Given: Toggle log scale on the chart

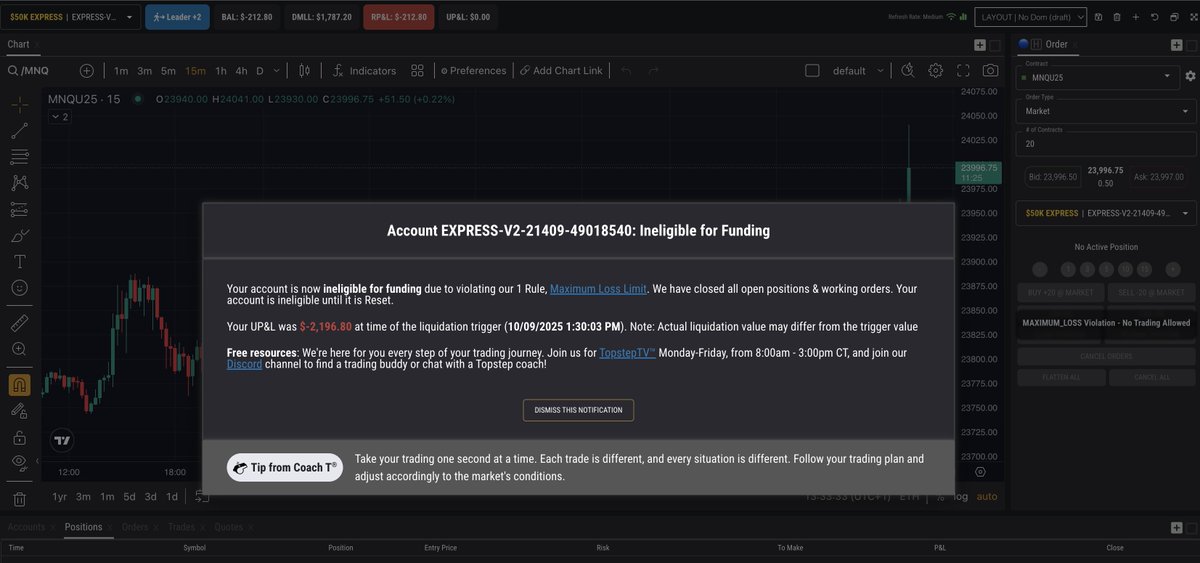Looking at the screenshot, I should [961, 497].
